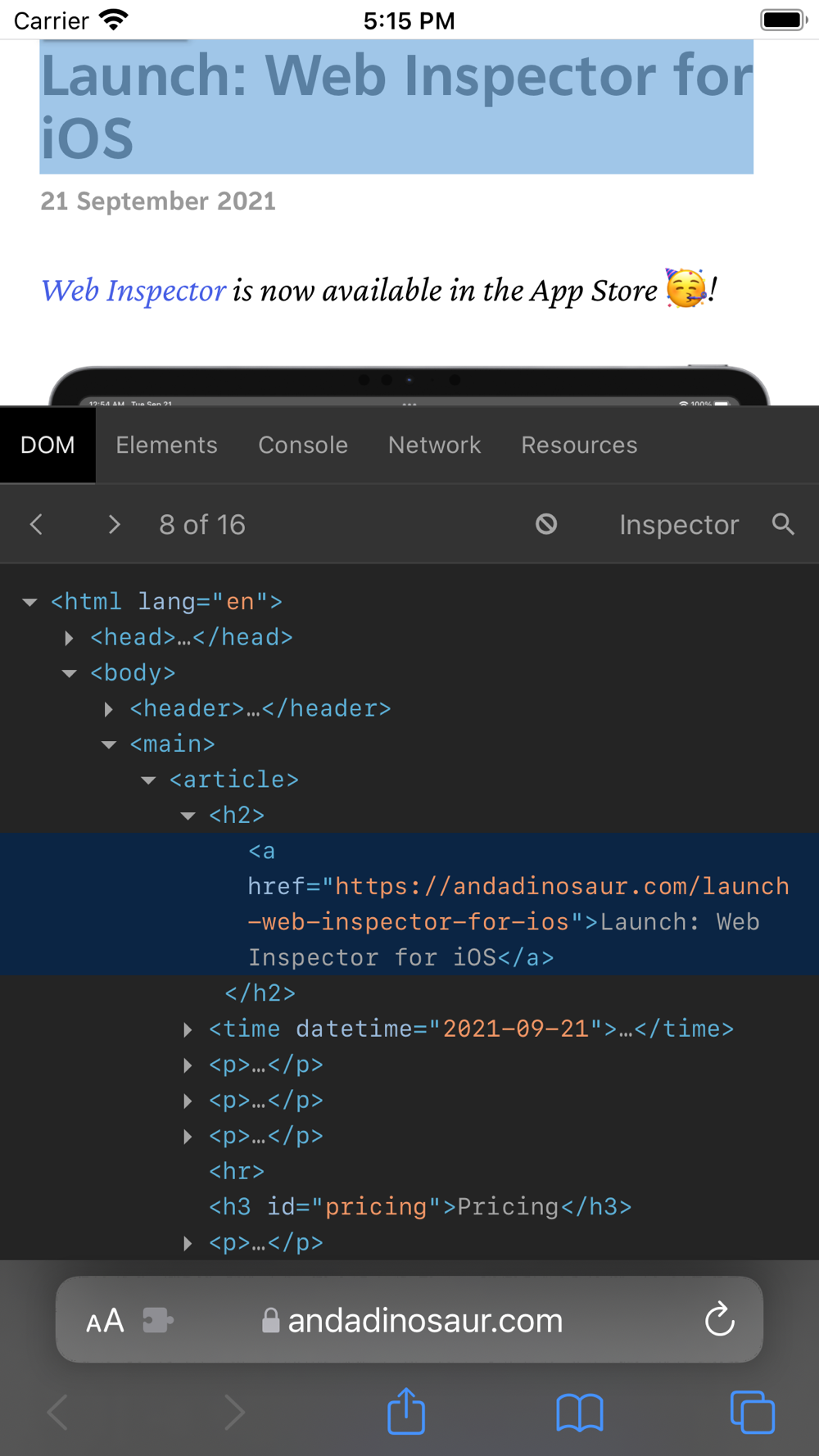
Task: Select the highlighted anchor href node
Action: coord(409,904)
